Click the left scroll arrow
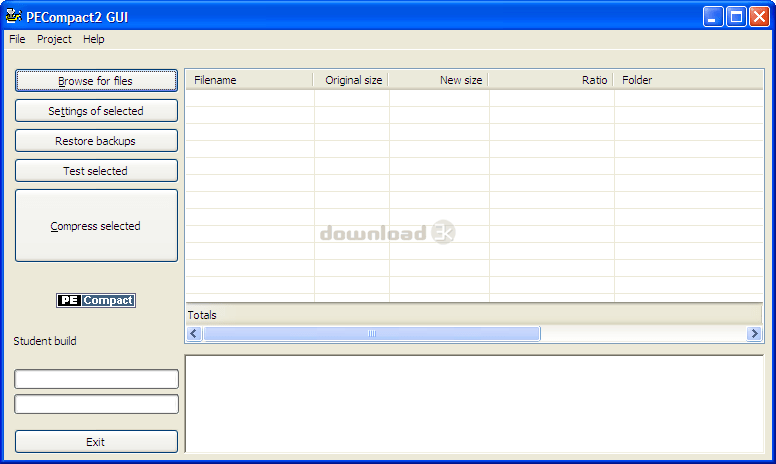Image resolution: width=776 pixels, height=464 pixels. [x=194, y=334]
